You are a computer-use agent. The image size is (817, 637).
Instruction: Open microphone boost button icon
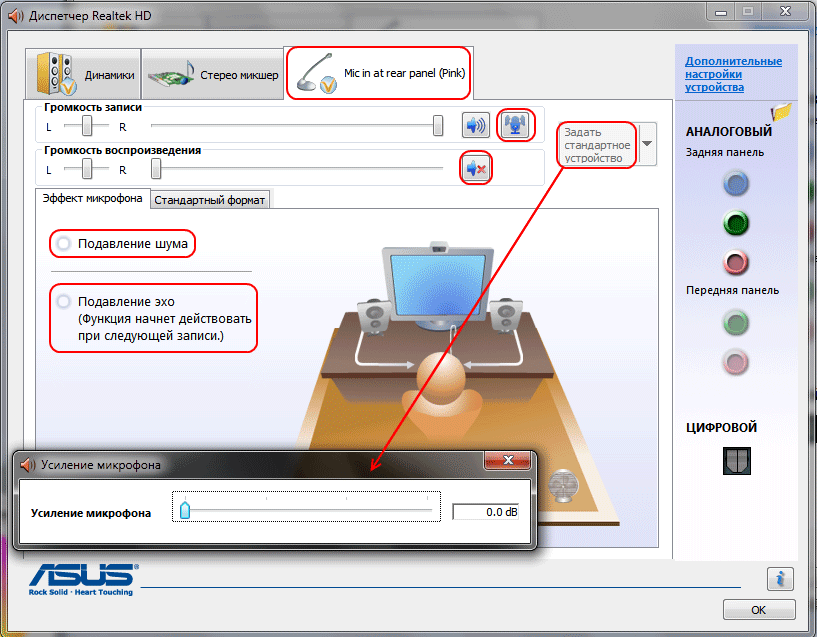[515, 125]
